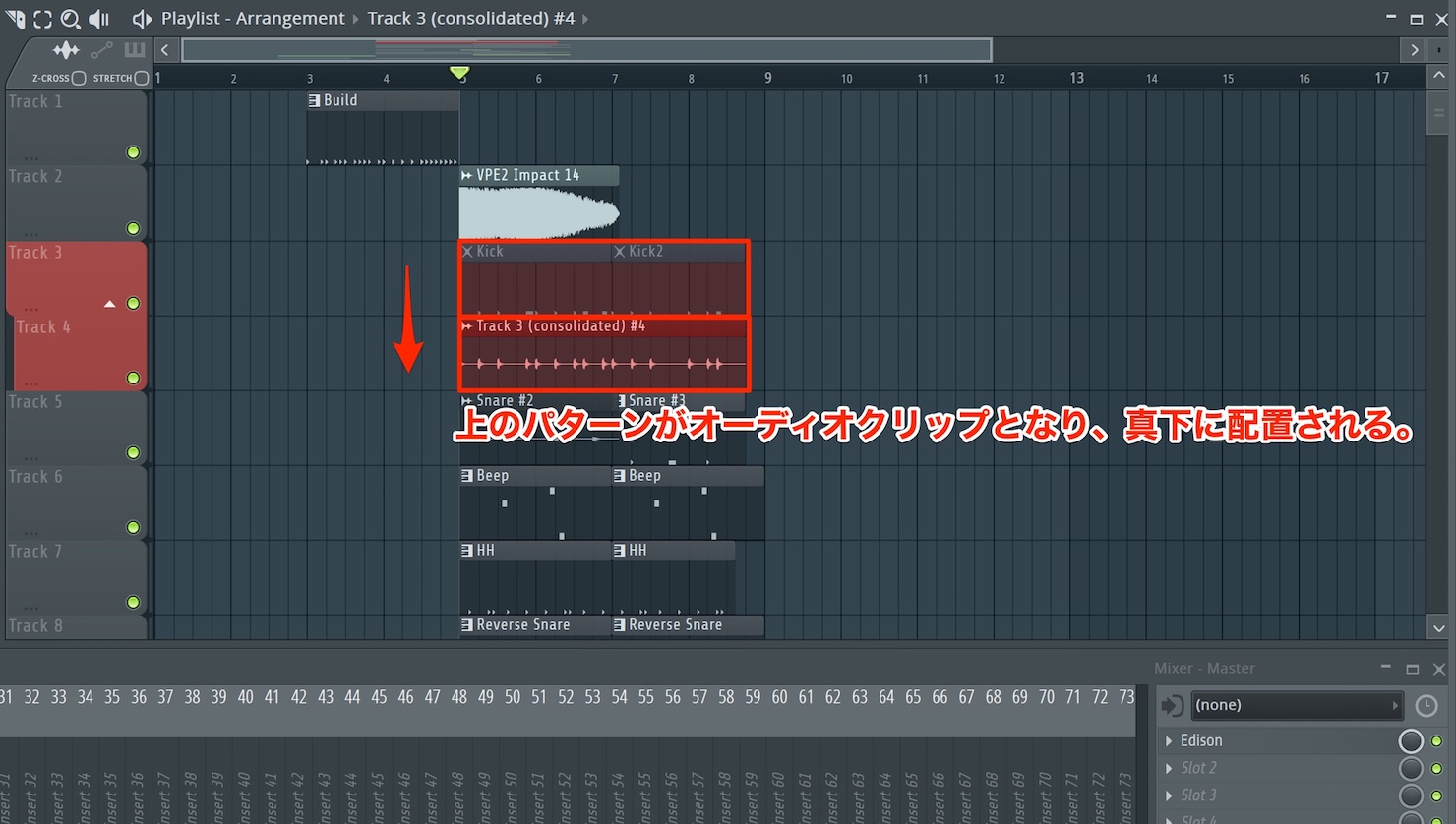
Task: Mute Track 1 using its green light
Action: click(x=133, y=152)
